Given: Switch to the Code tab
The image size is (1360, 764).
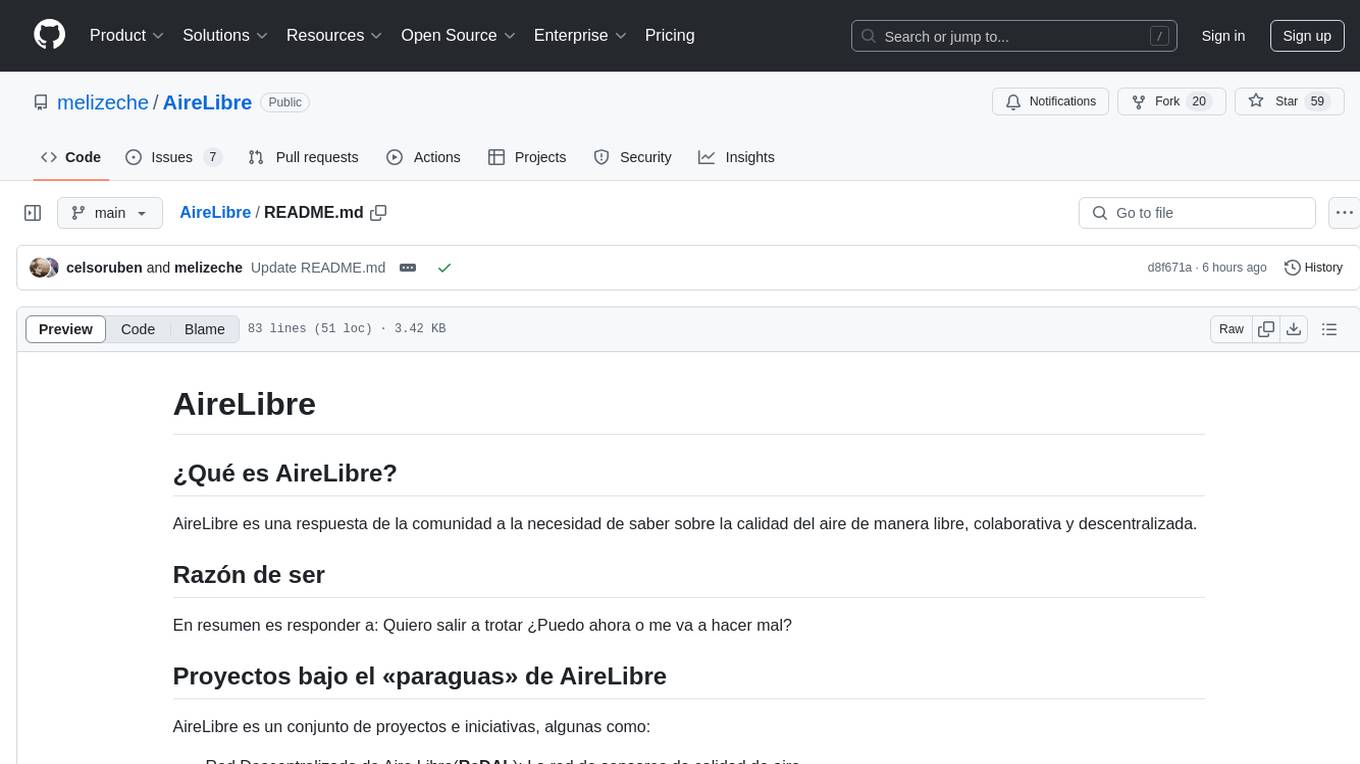Looking at the screenshot, I should pyautogui.click(x=70, y=157).
